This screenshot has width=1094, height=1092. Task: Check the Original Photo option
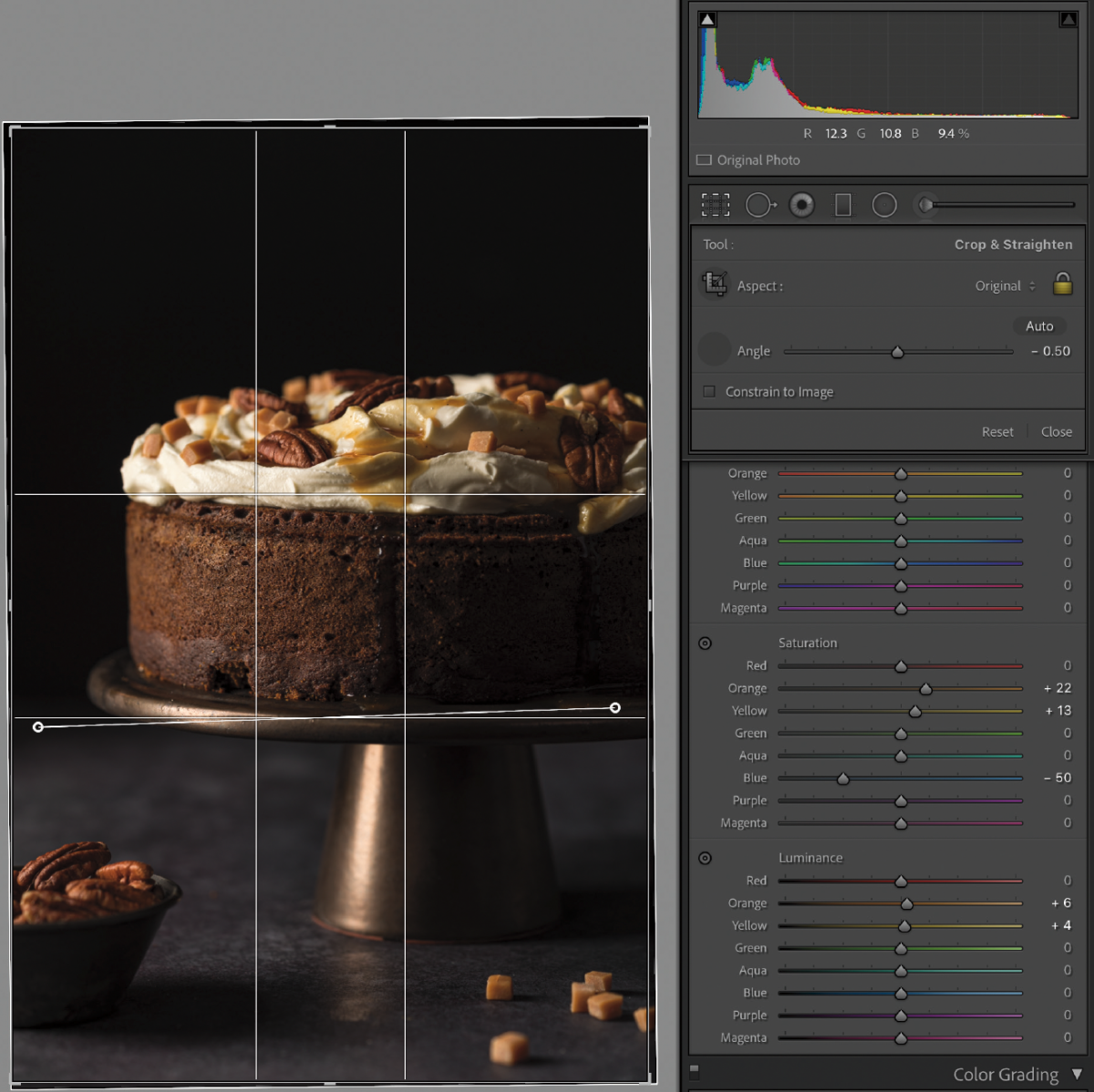(x=704, y=160)
